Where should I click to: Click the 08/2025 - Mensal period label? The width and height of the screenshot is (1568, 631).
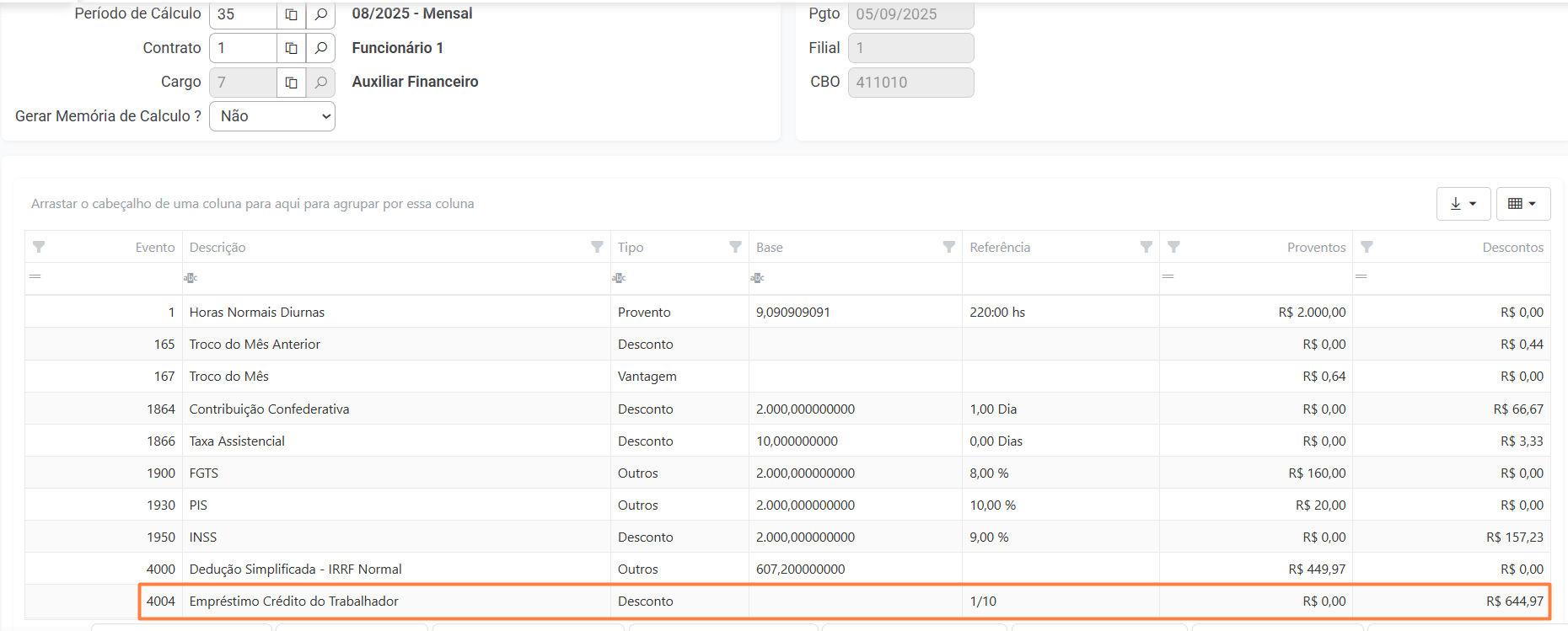point(412,13)
